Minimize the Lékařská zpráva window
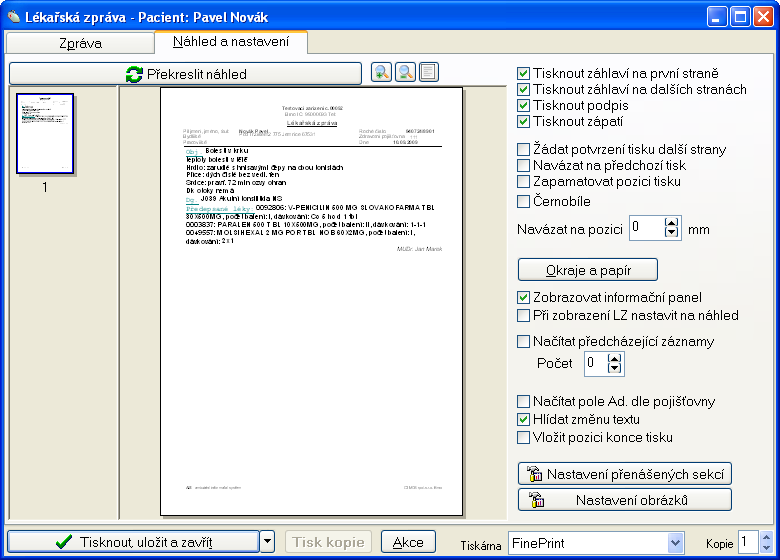780x560 pixels. click(x=716, y=17)
